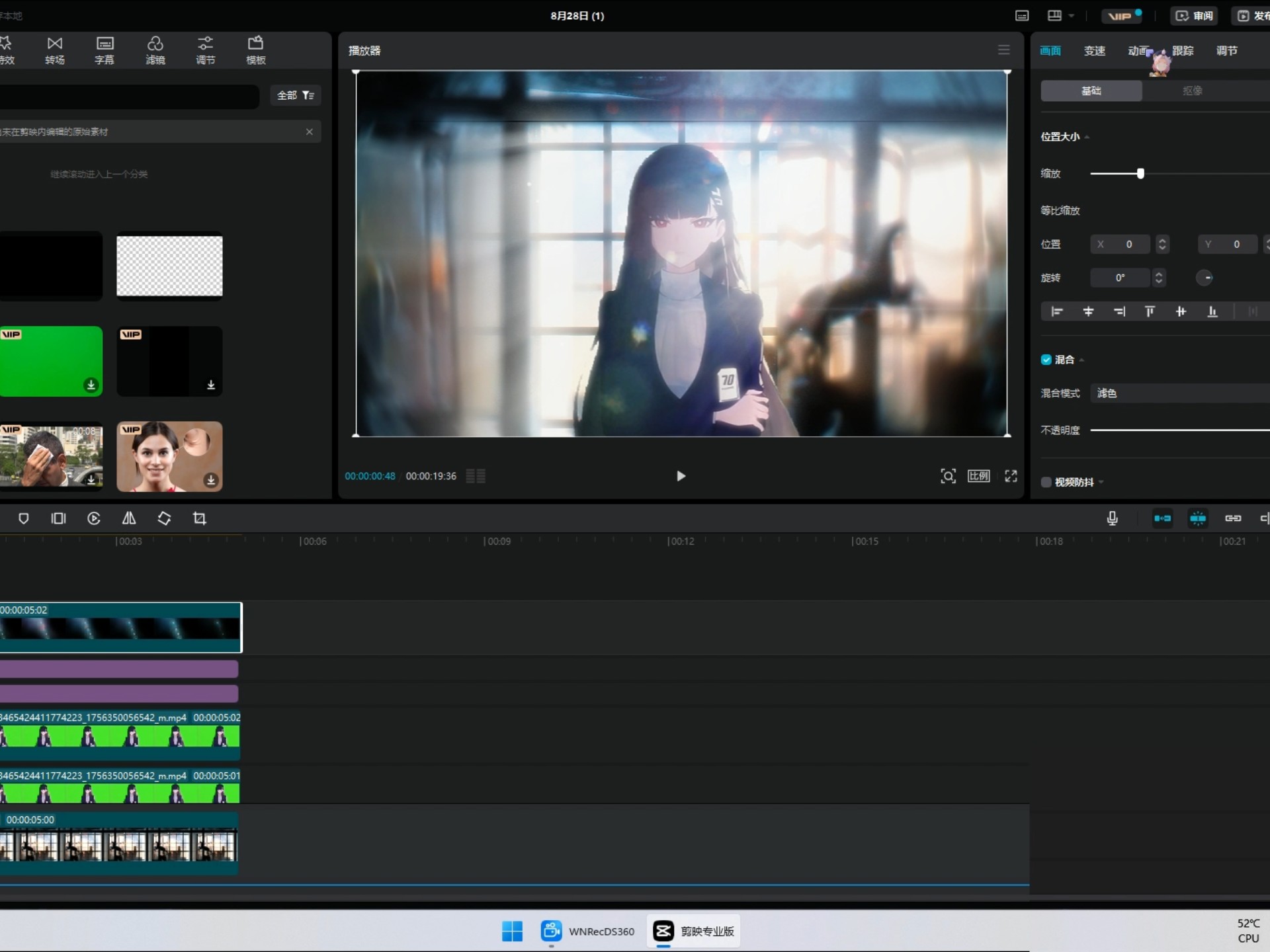Uncheck the 混合 blend checkbox
This screenshot has width=1270, height=952.
pyautogui.click(x=1046, y=360)
